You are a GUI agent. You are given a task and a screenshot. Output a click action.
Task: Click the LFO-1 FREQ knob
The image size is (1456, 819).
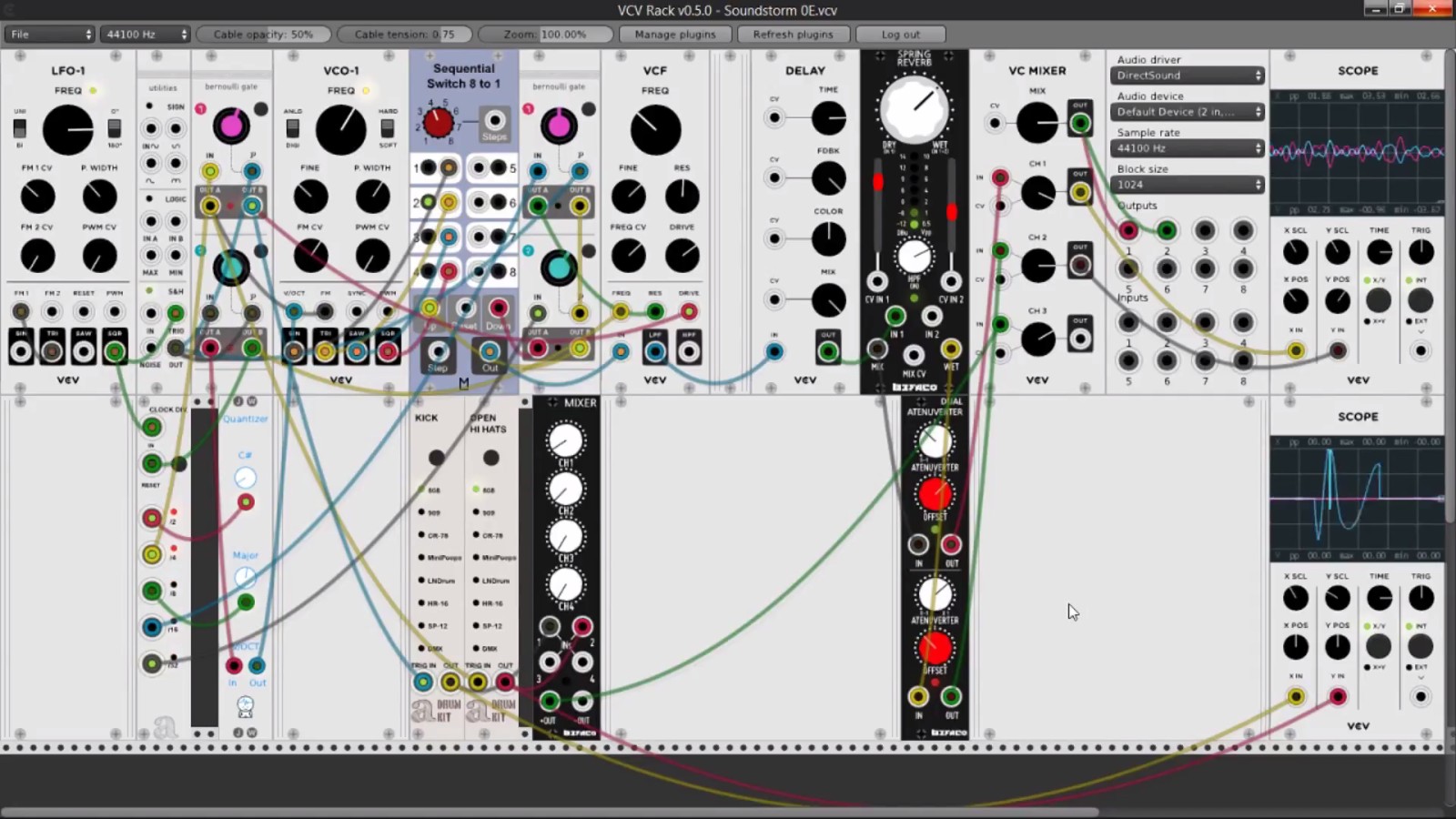tap(68, 130)
